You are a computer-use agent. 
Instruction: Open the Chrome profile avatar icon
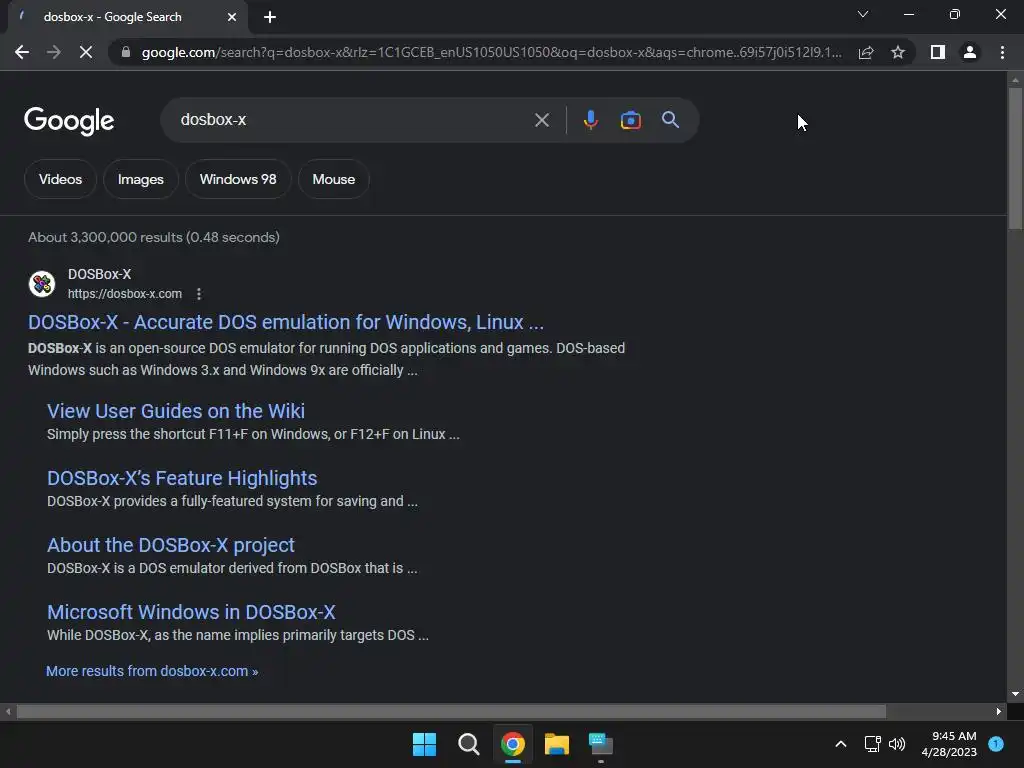pos(970,52)
